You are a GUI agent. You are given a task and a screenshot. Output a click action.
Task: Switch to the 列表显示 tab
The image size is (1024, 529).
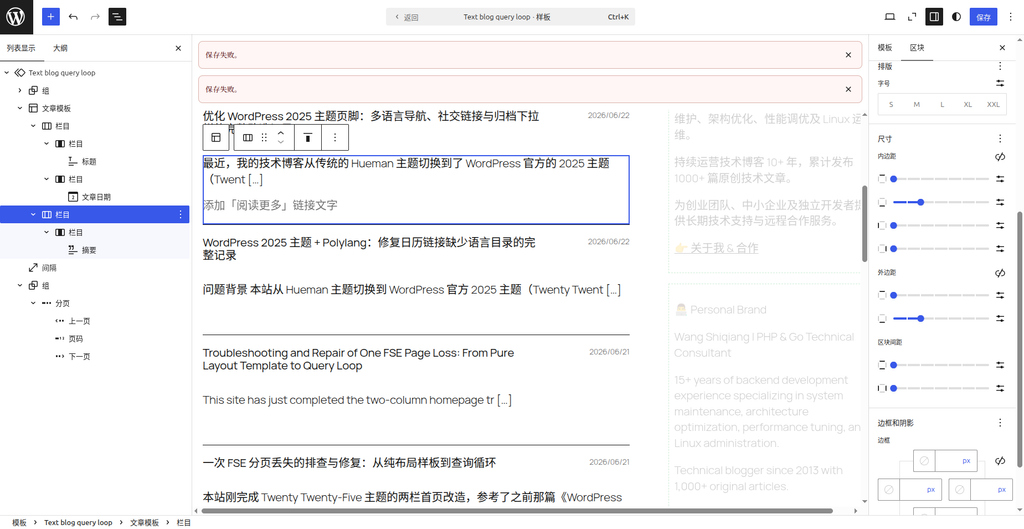click(21, 48)
